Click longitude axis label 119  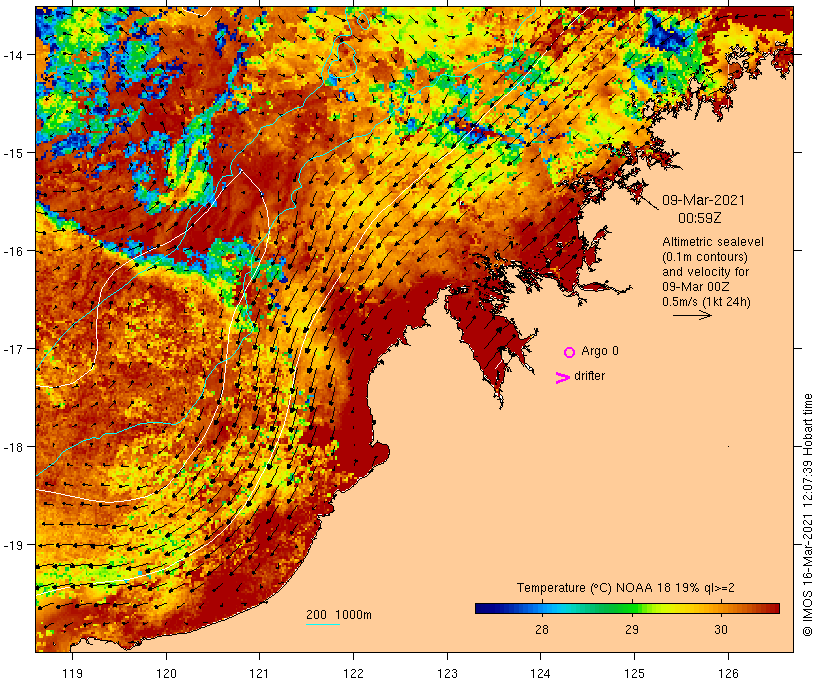(72, 673)
